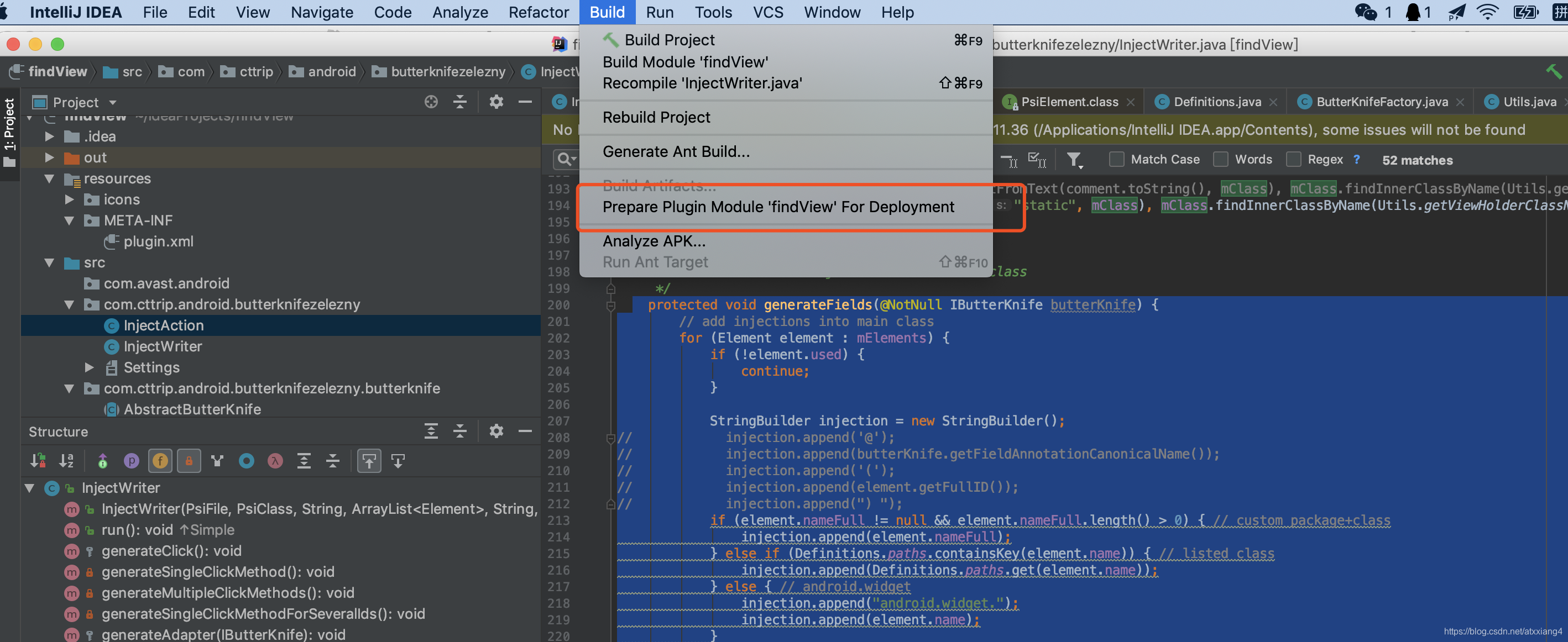Screen dimensions: 1568x642
Task: Select Prepare Plugin Module 'findView' For Deployment
Action: pos(778,207)
